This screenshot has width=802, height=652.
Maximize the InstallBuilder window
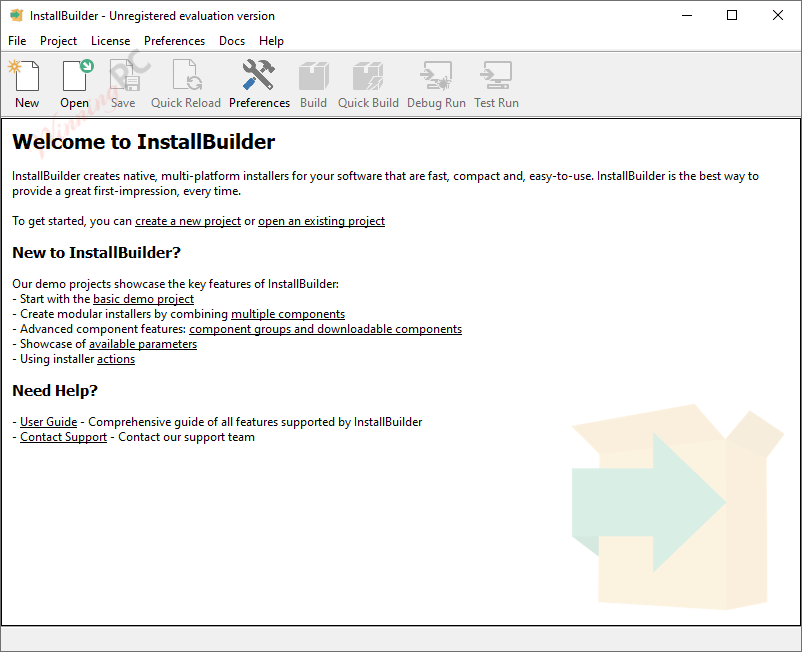click(732, 15)
